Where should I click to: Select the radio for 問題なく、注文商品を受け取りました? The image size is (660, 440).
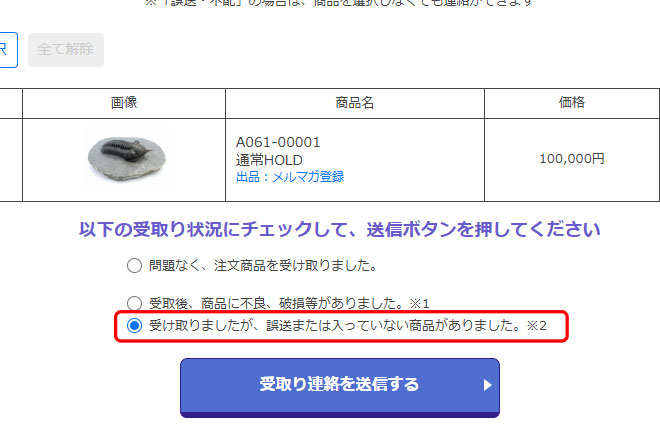click(134, 266)
